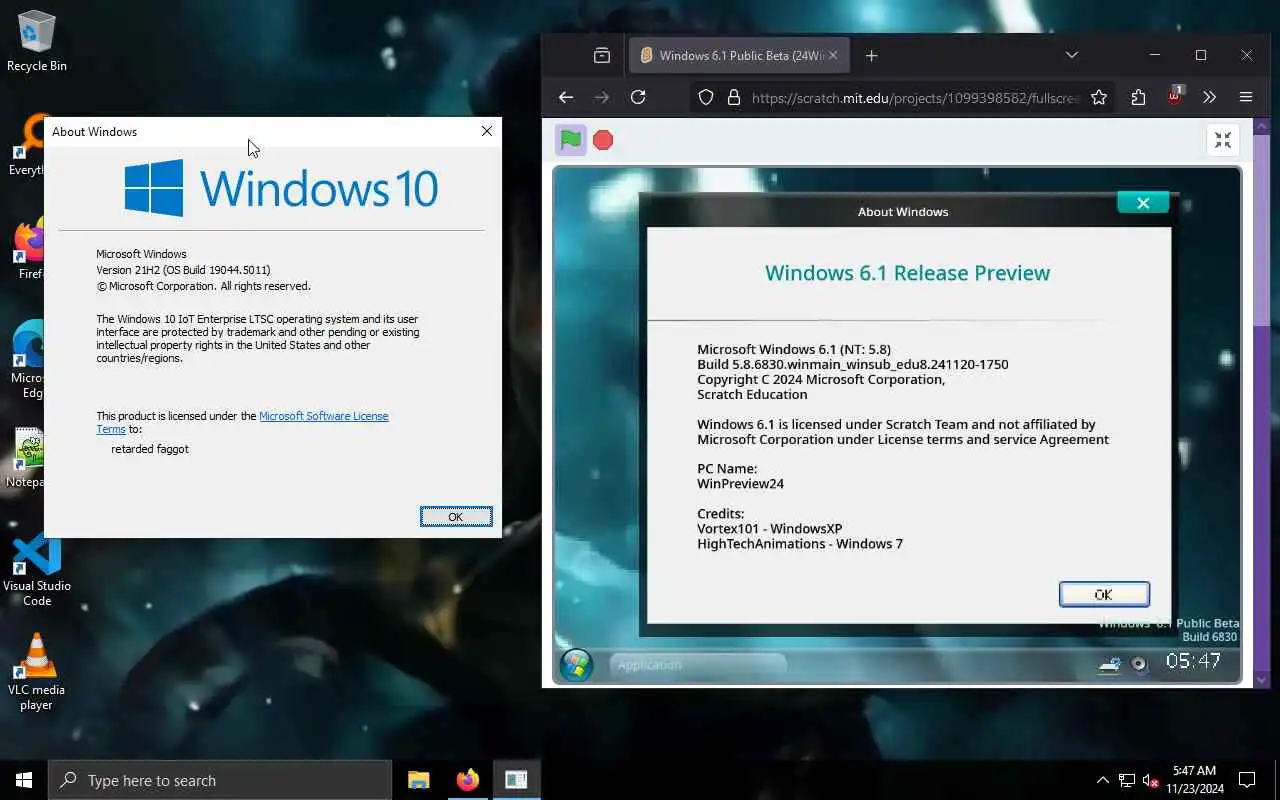Open the Windows Start menu
This screenshot has height=800, width=1280.
click(24, 780)
